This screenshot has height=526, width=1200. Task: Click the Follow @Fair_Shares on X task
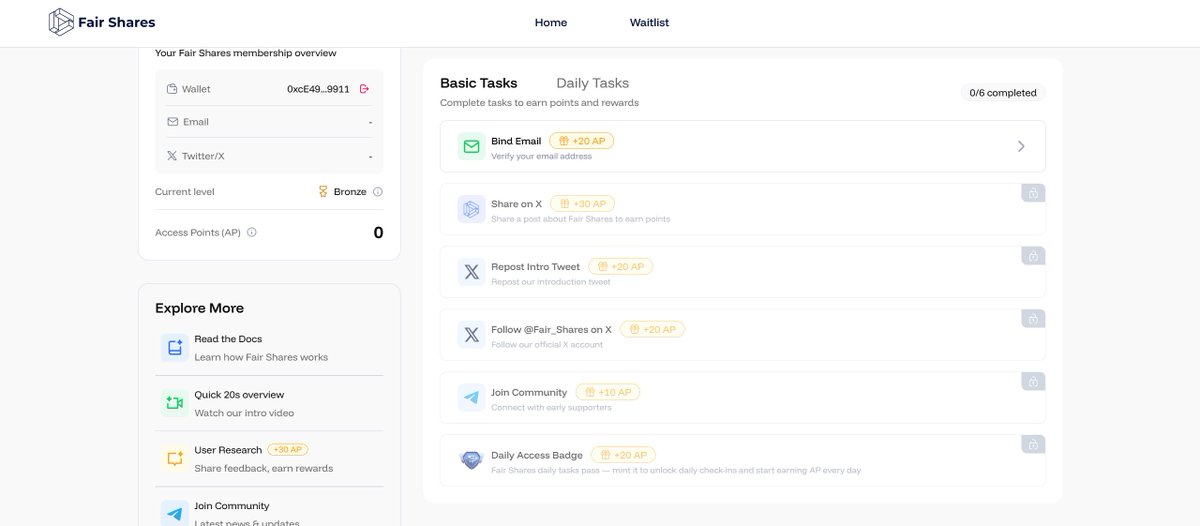coord(551,329)
